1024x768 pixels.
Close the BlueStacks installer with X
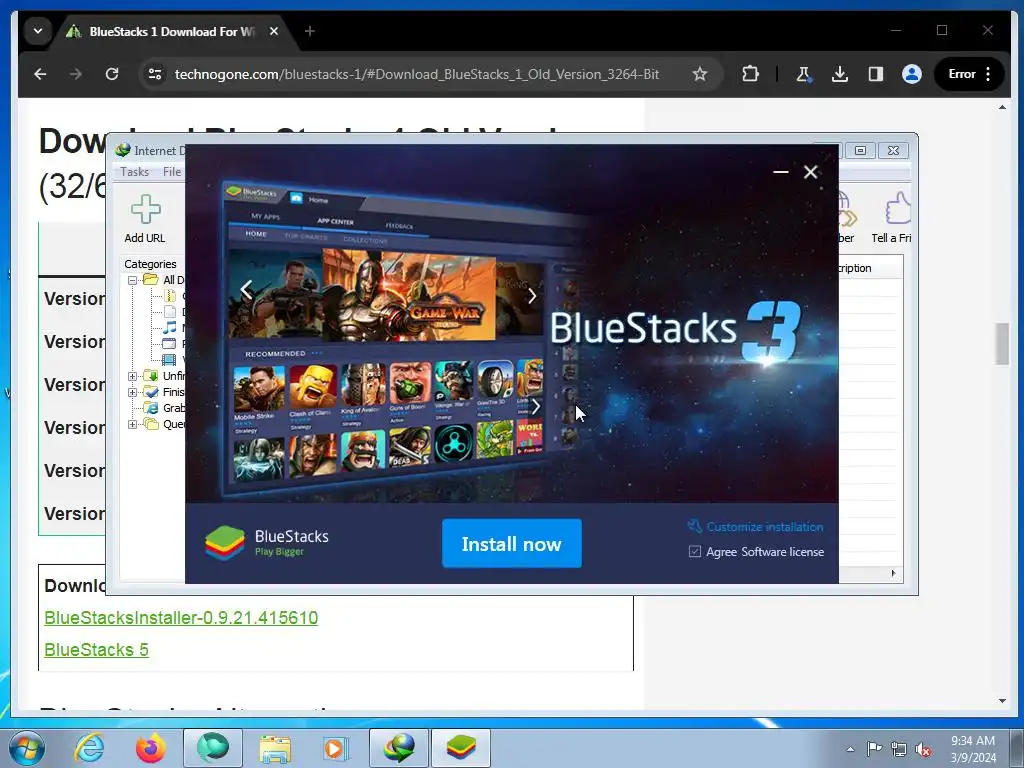(810, 172)
